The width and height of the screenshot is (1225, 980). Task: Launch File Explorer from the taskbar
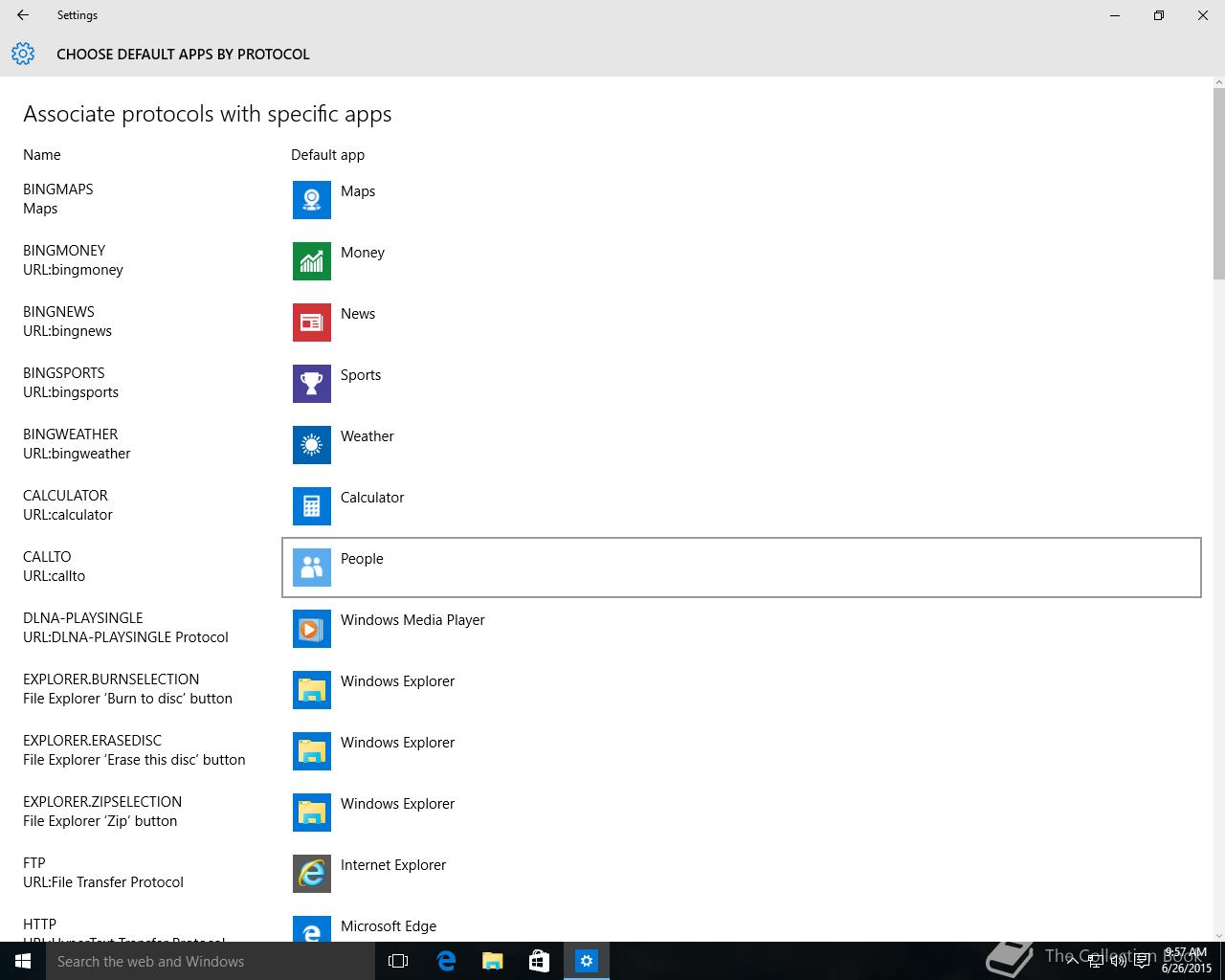click(492, 961)
